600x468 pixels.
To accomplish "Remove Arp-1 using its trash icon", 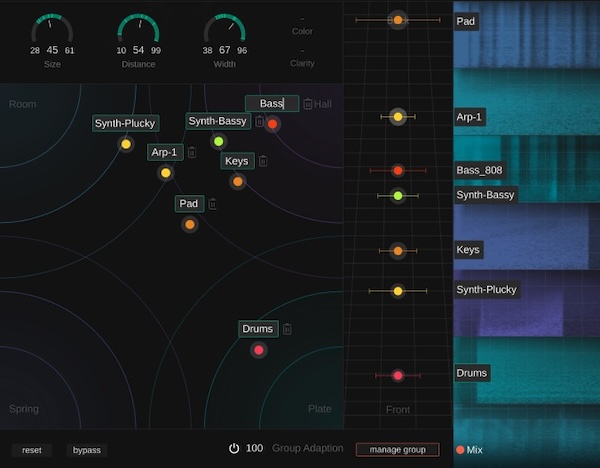I will [192, 152].
